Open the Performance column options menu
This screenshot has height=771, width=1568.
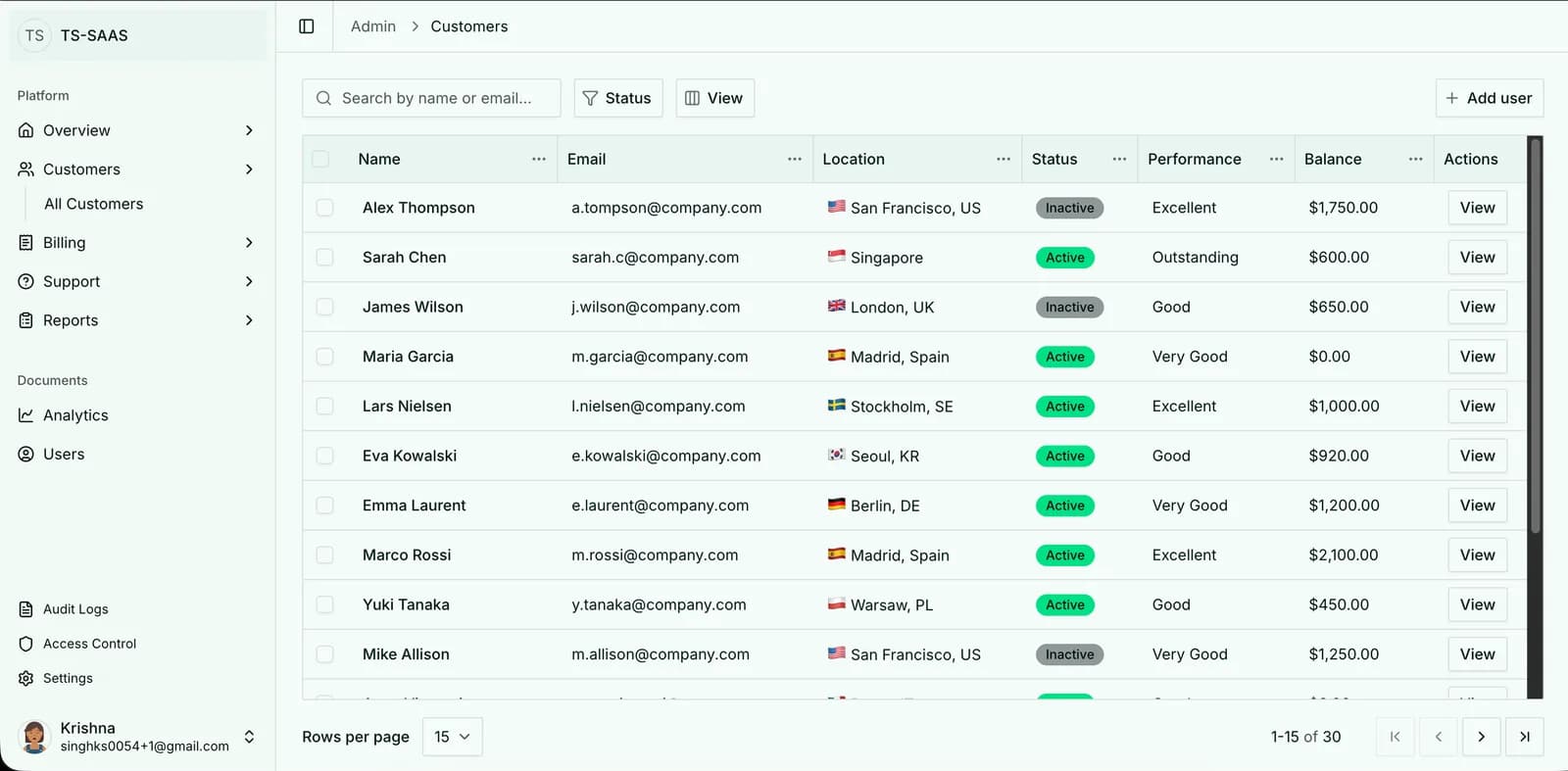(x=1276, y=159)
